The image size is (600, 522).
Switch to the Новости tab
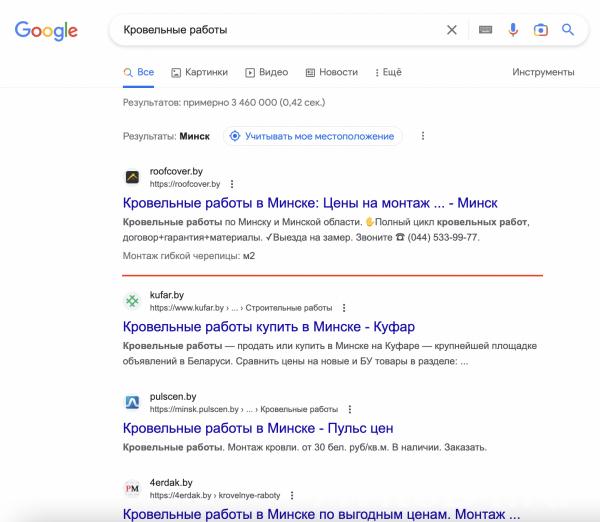click(332, 72)
